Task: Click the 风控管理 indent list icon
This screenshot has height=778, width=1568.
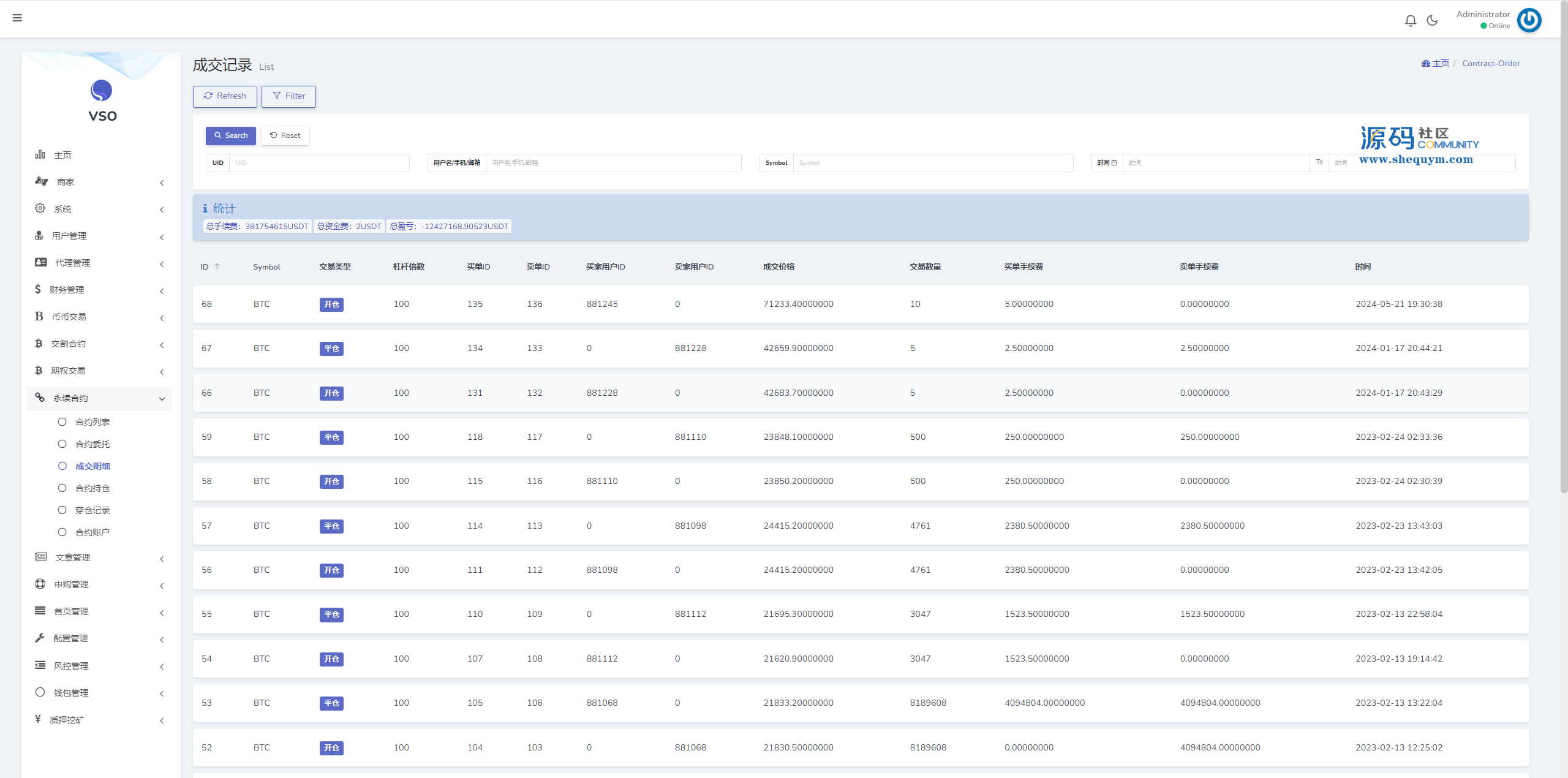Action: coord(40,665)
